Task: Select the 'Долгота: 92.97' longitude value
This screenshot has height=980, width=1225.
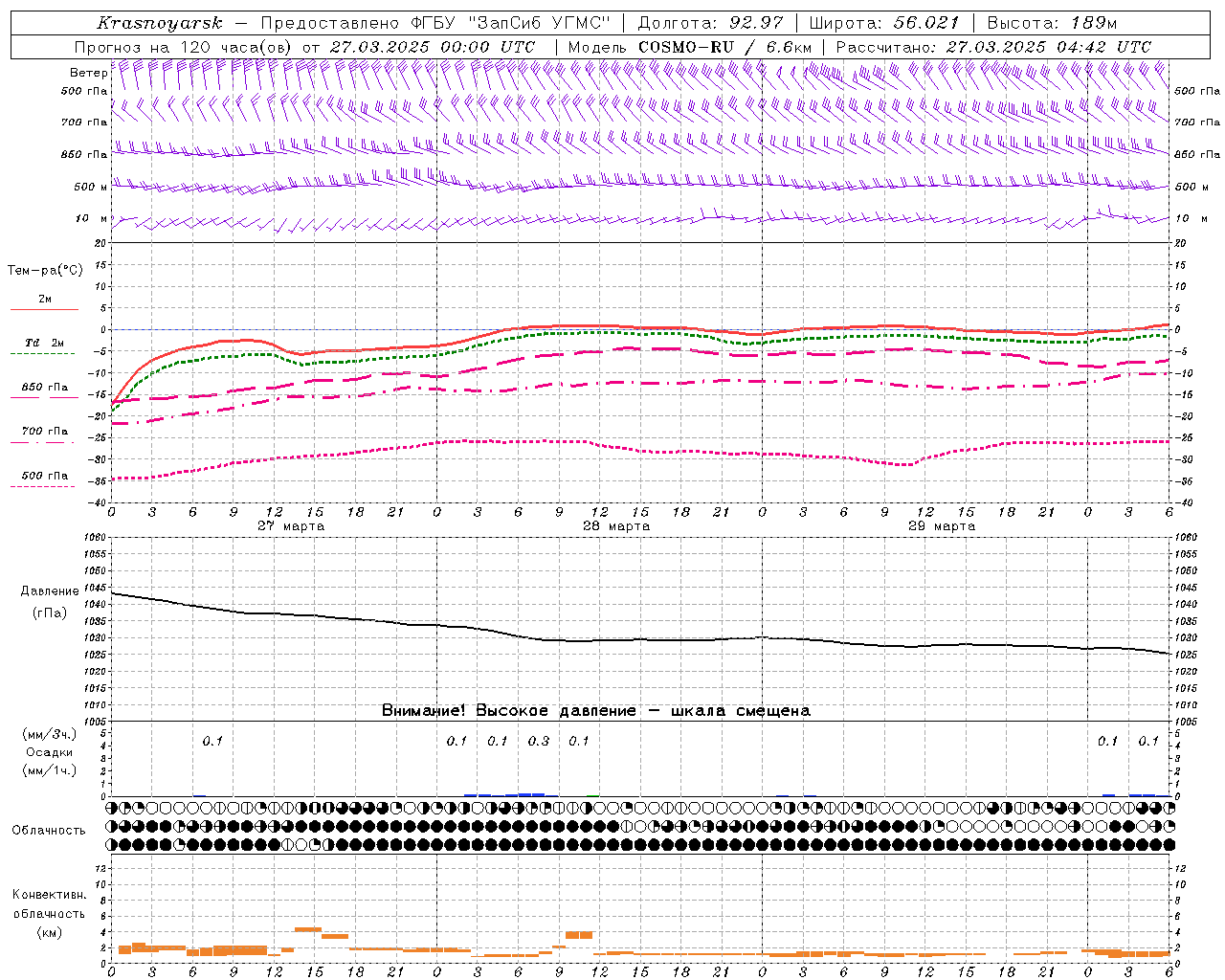Action: (710, 23)
